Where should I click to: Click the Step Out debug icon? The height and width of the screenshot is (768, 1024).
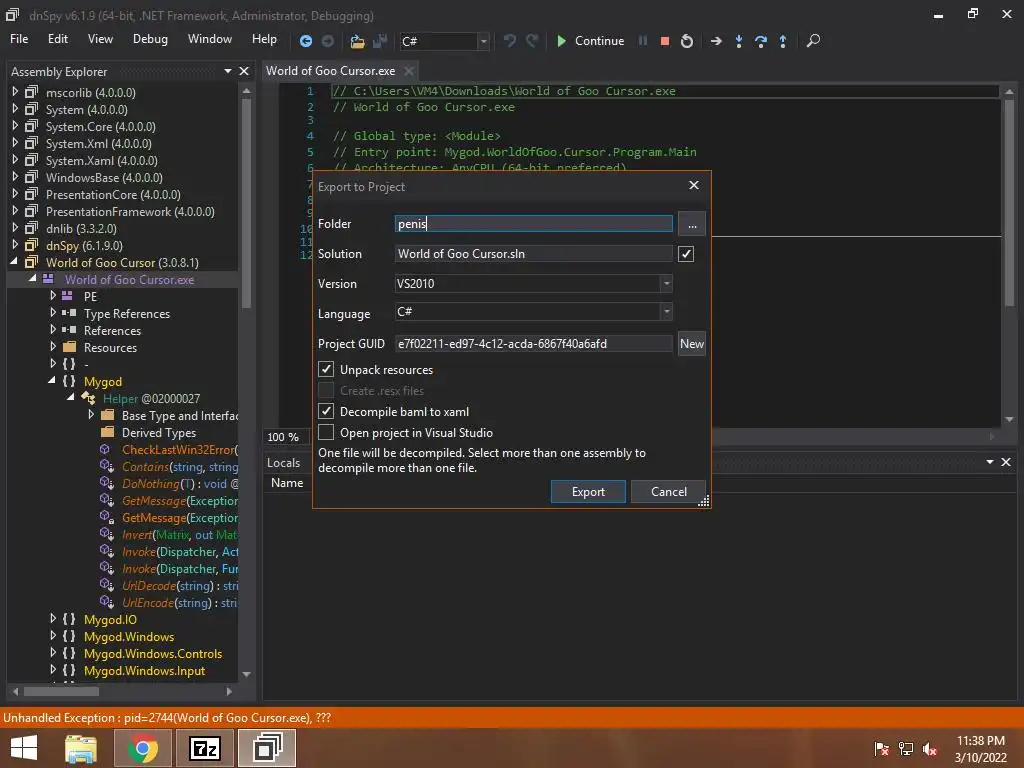783,41
